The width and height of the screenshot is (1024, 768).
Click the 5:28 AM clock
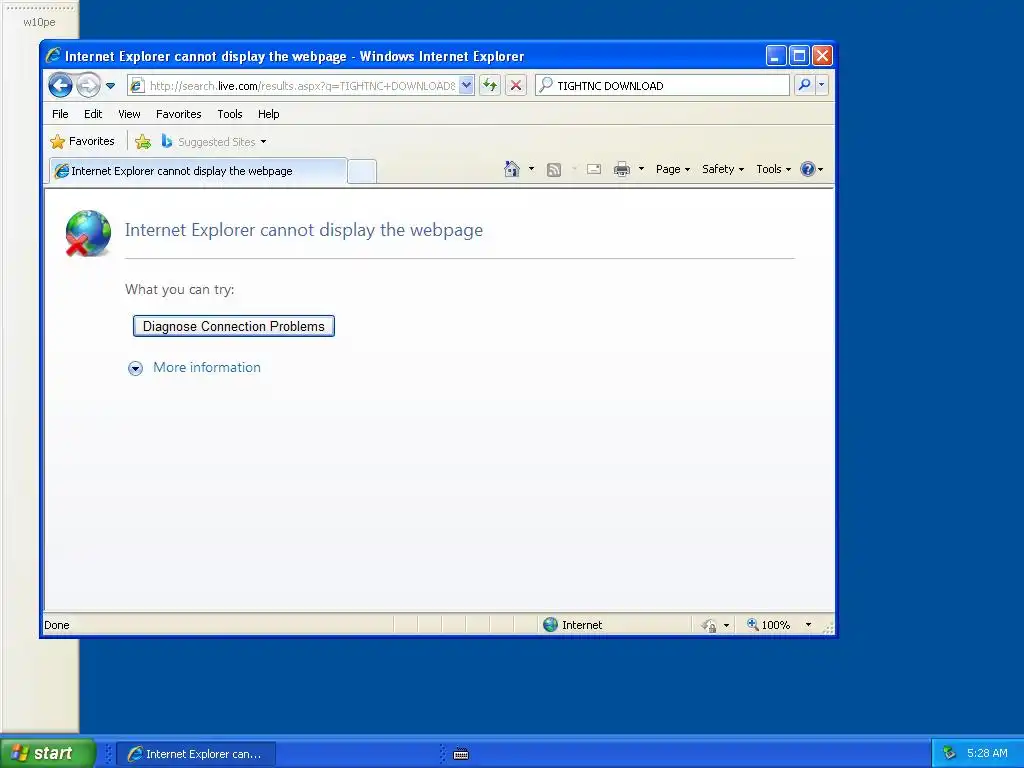coord(987,753)
